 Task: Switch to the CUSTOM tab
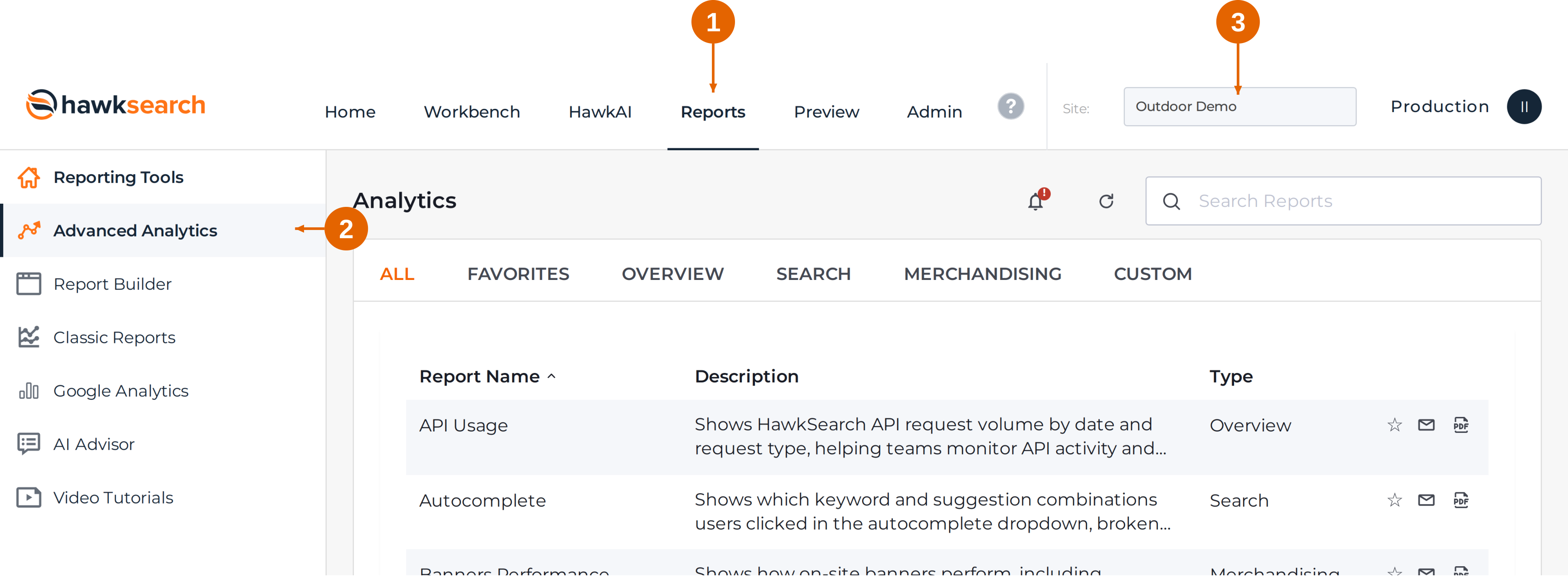click(x=1152, y=274)
